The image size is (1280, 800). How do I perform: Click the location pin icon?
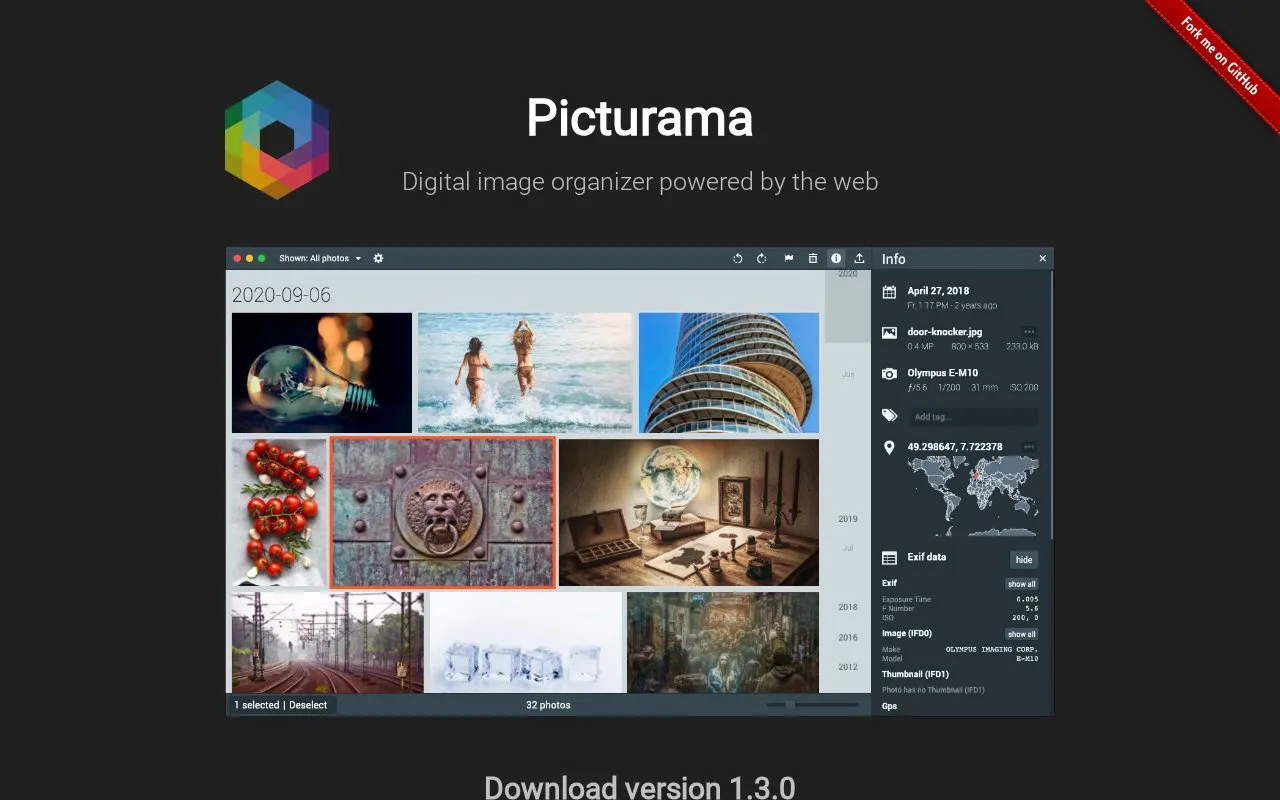coord(889,448)
